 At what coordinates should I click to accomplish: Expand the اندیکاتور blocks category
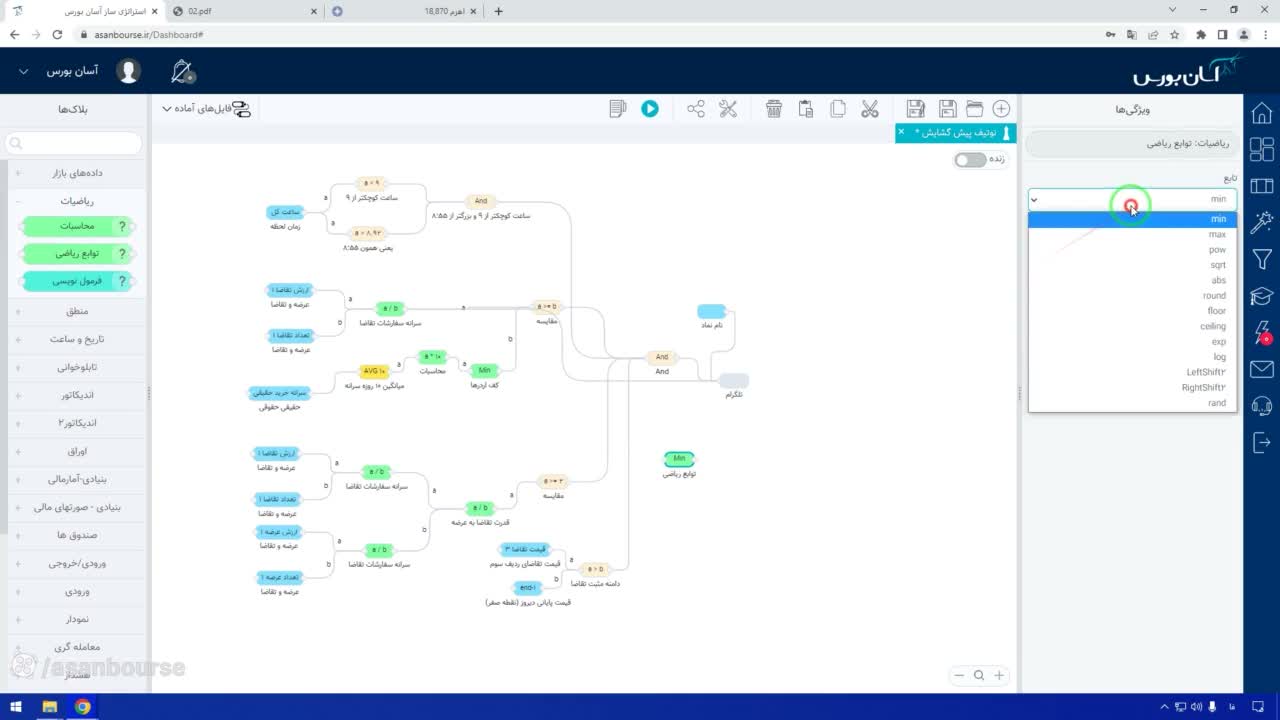77,395
